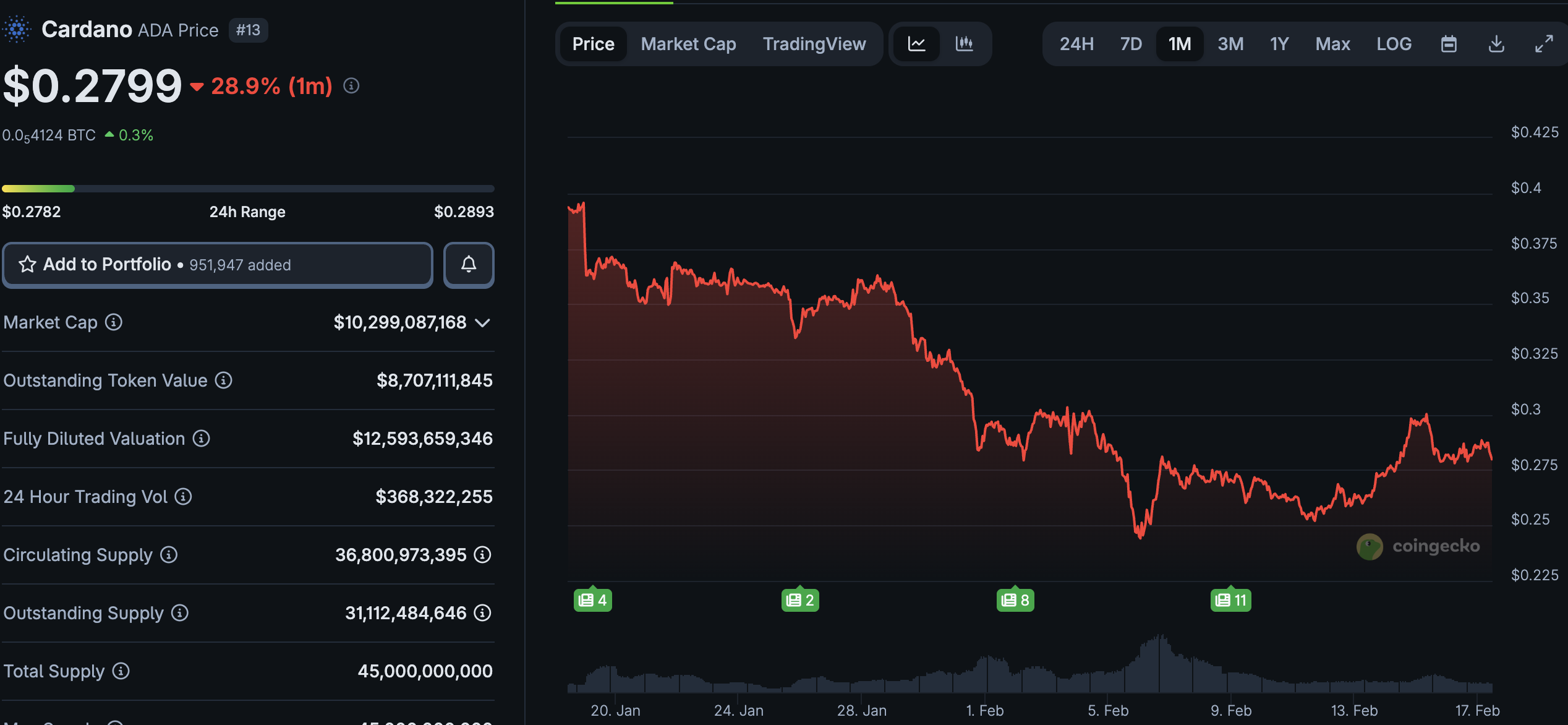The height and width of the screenshot is (725, 1568).
Task: Set chart range to 1M
Action: coord(1180,44)
